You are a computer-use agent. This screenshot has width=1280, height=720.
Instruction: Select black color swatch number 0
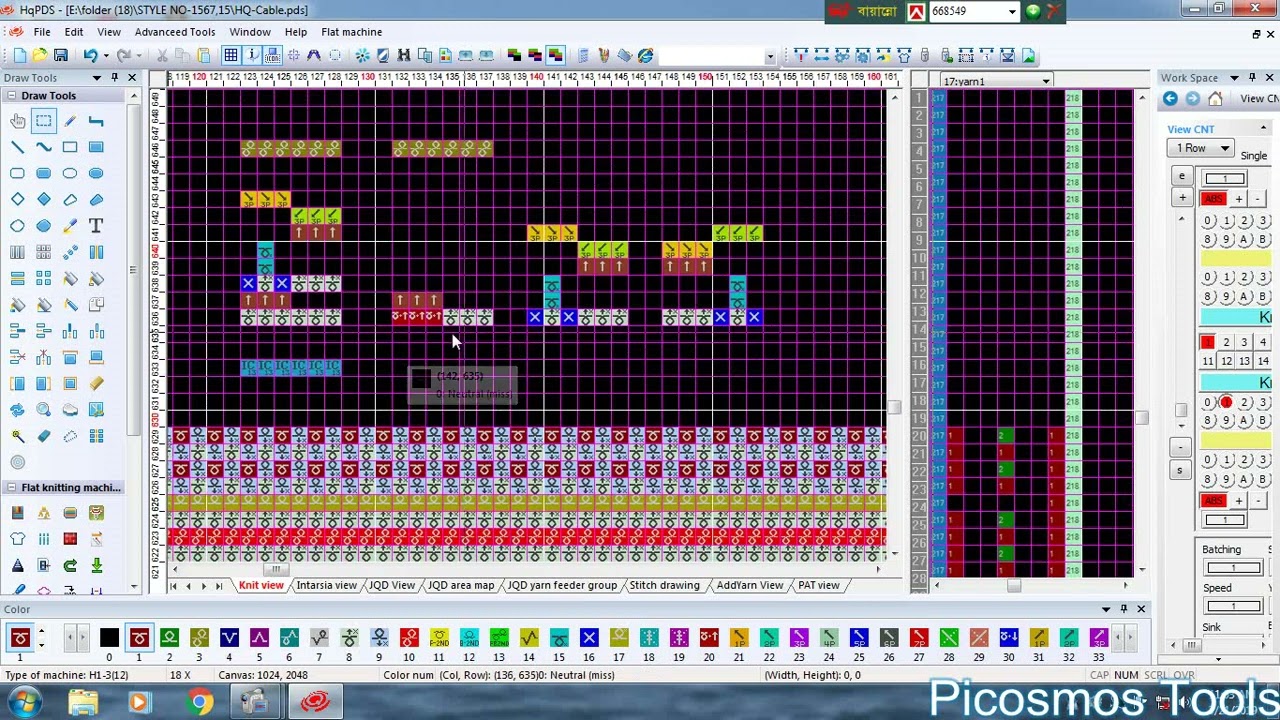point(109,638)
